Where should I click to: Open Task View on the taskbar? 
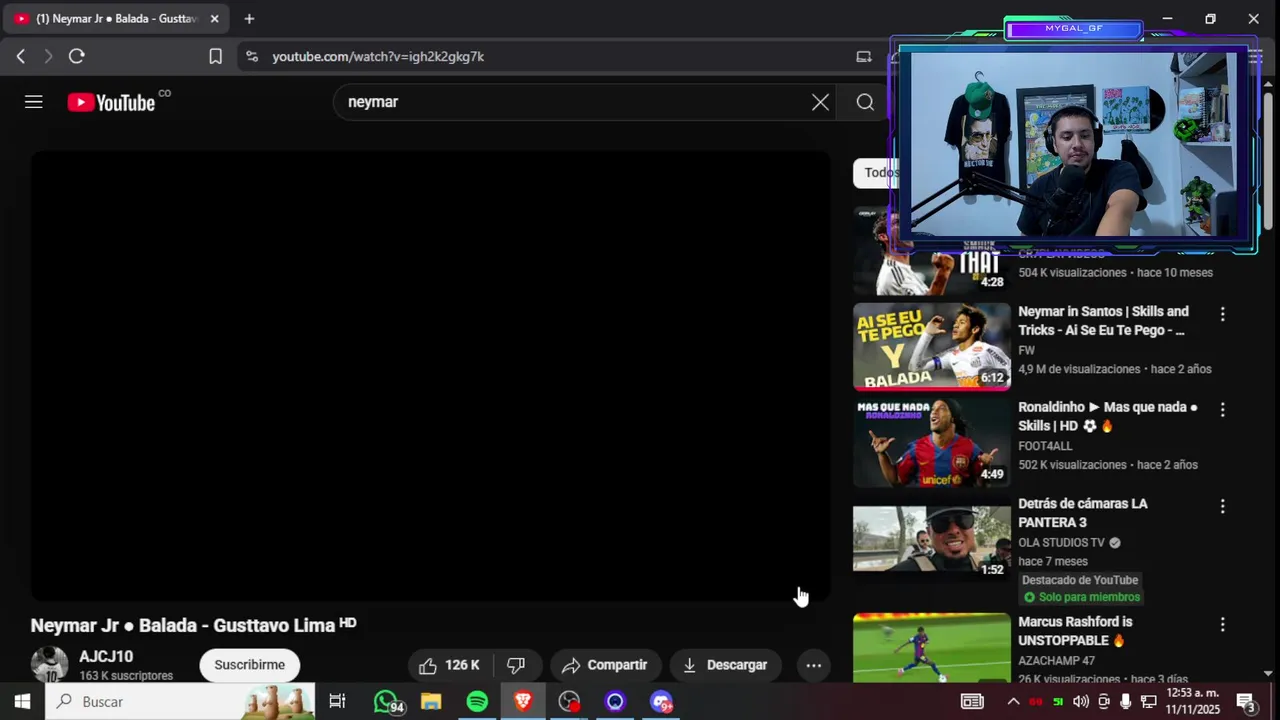pyautogui.click(x=337, y=702)
